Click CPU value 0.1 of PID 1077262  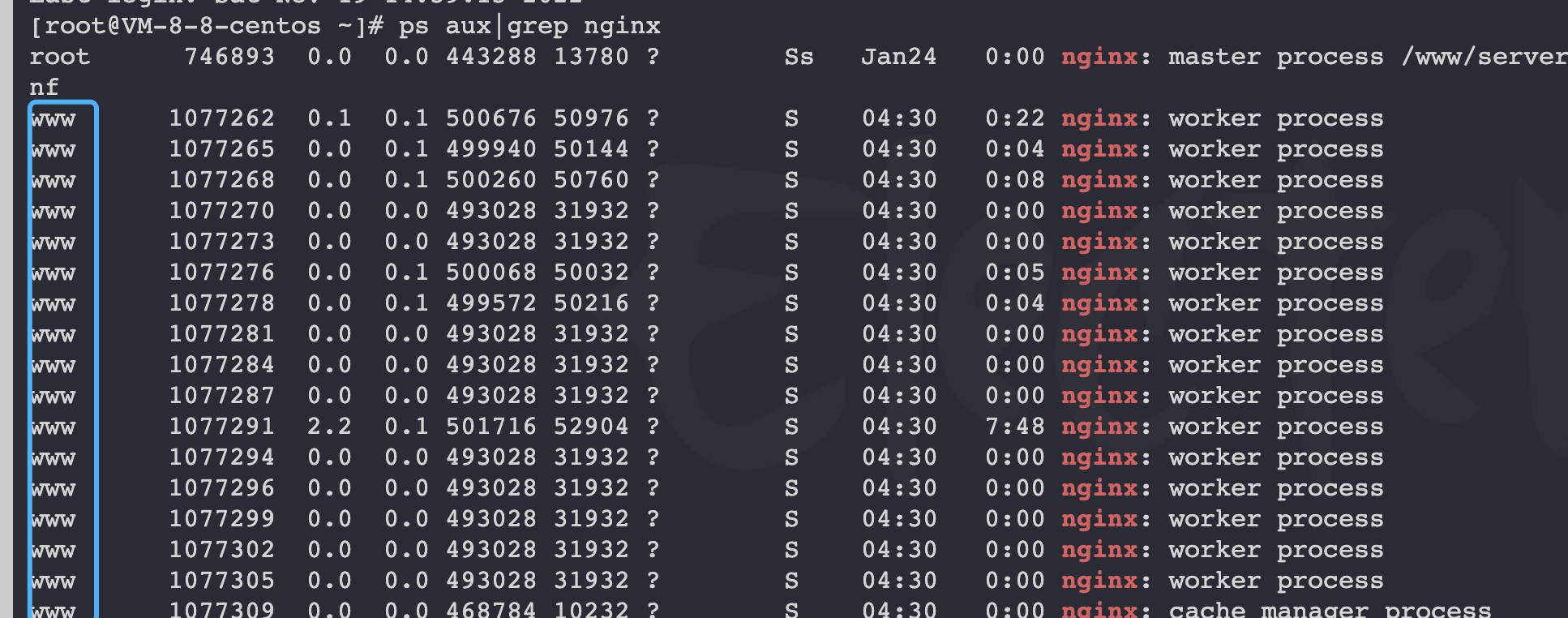pos(329,118)
